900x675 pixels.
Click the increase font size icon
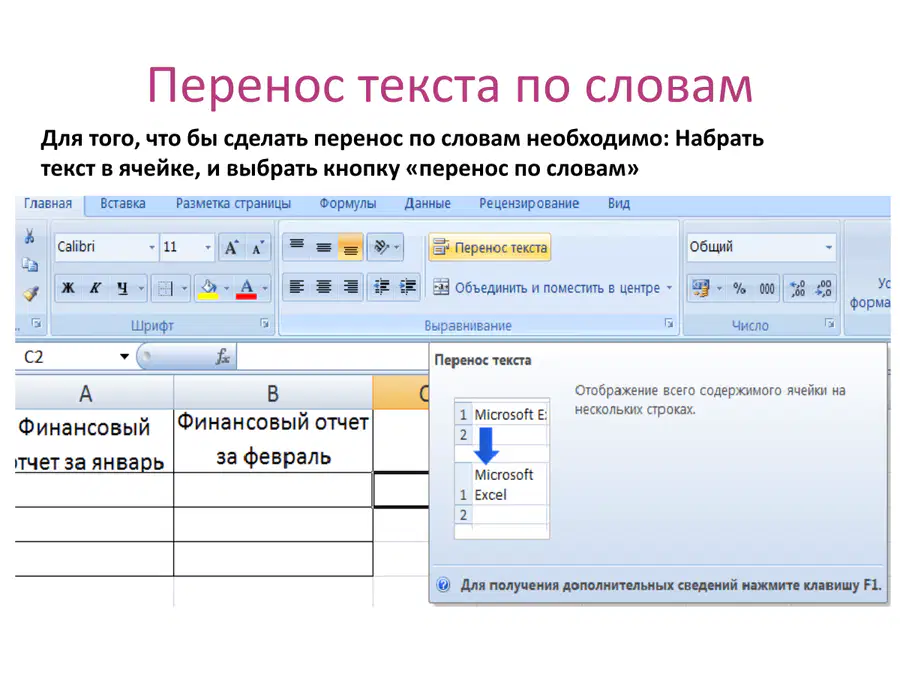point(231,247)
